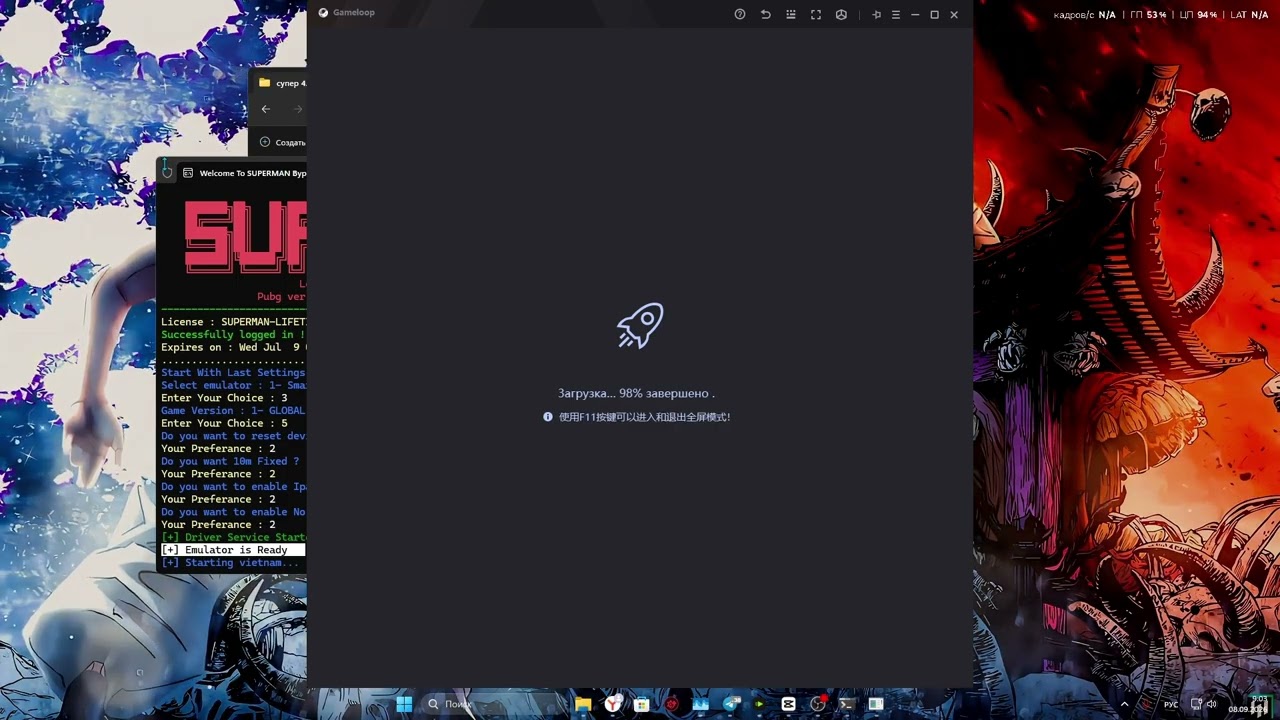Open the volume control in system tray

[1212, 704]
